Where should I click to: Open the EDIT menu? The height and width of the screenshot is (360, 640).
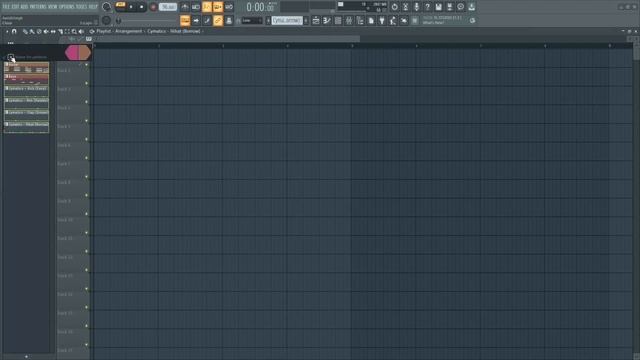click(x=15, y=7)
